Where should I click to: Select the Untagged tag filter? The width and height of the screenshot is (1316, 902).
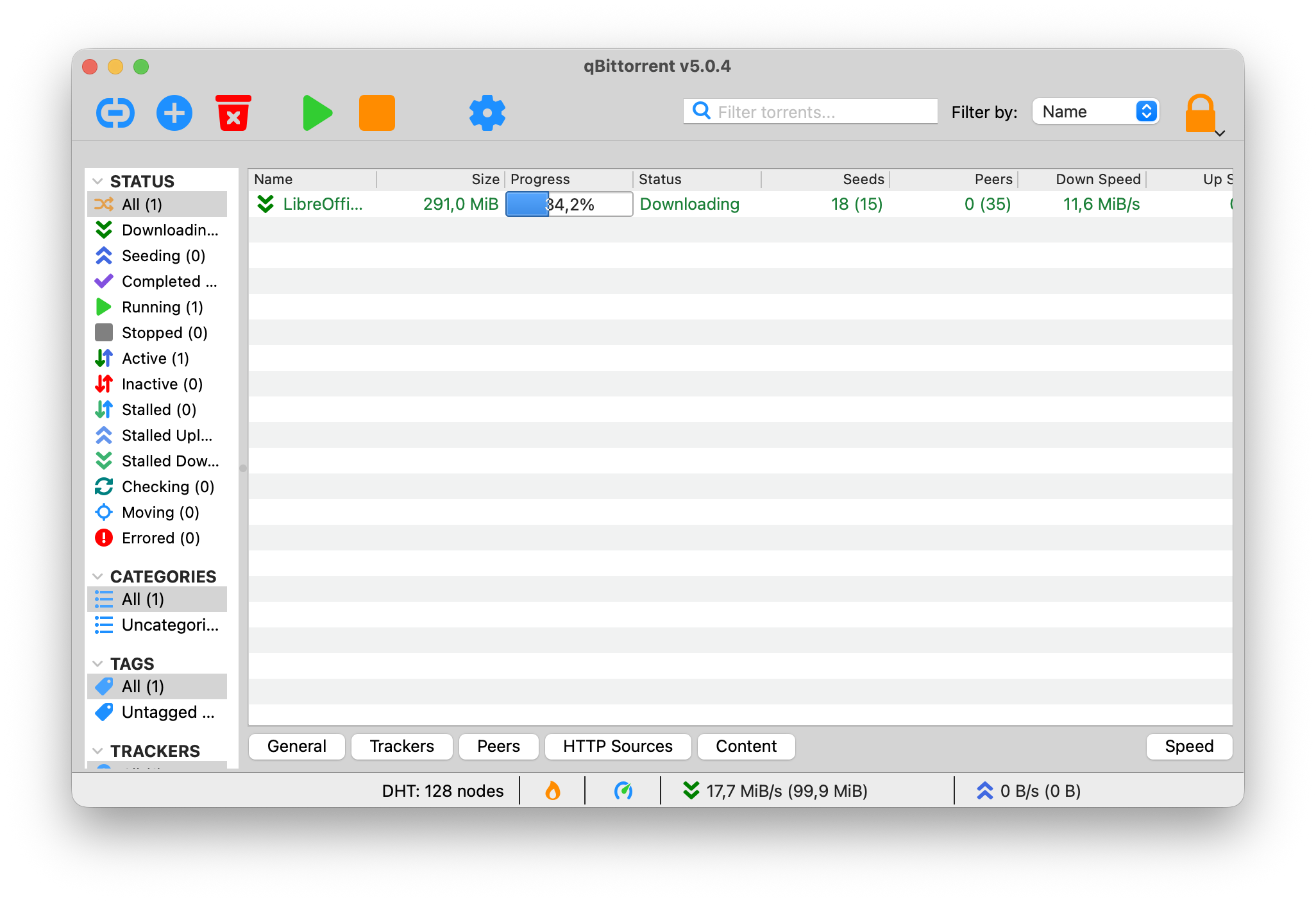157,712
